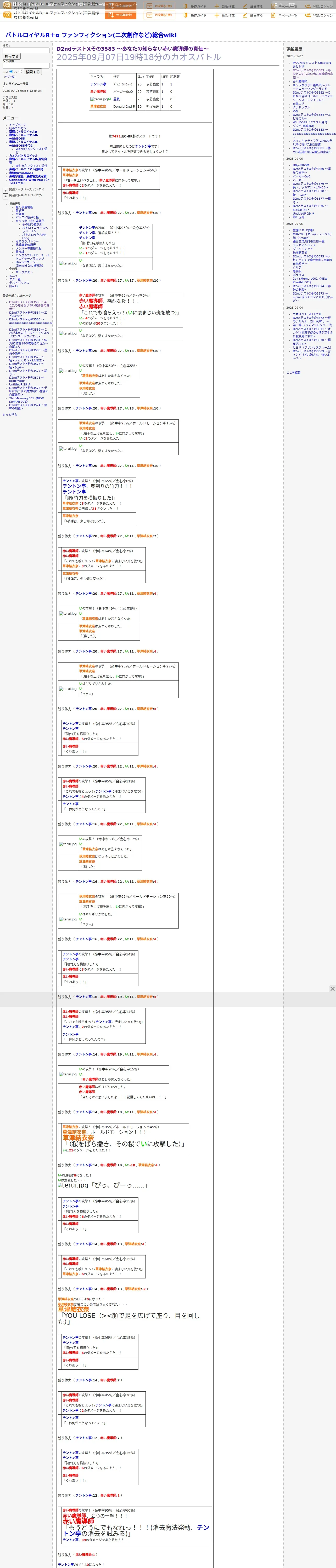Open バトロイ駄弁り板 link
336x1568 pixels.
(27, 217)
